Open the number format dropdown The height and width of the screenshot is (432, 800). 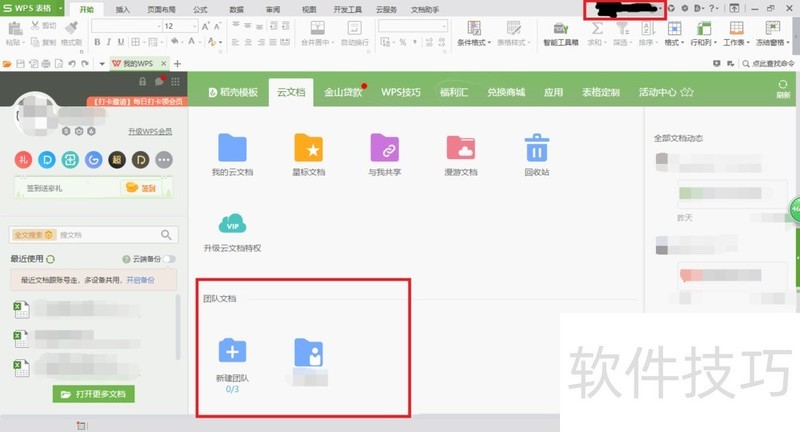444,26
